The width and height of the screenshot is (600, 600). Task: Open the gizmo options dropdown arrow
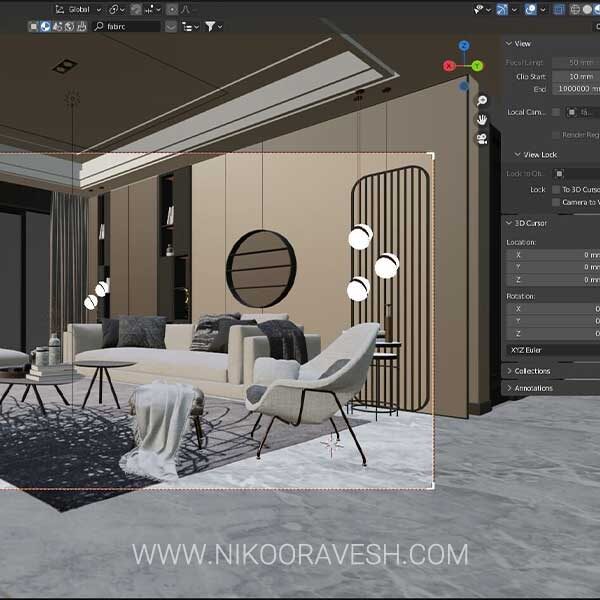coord(514,10)
